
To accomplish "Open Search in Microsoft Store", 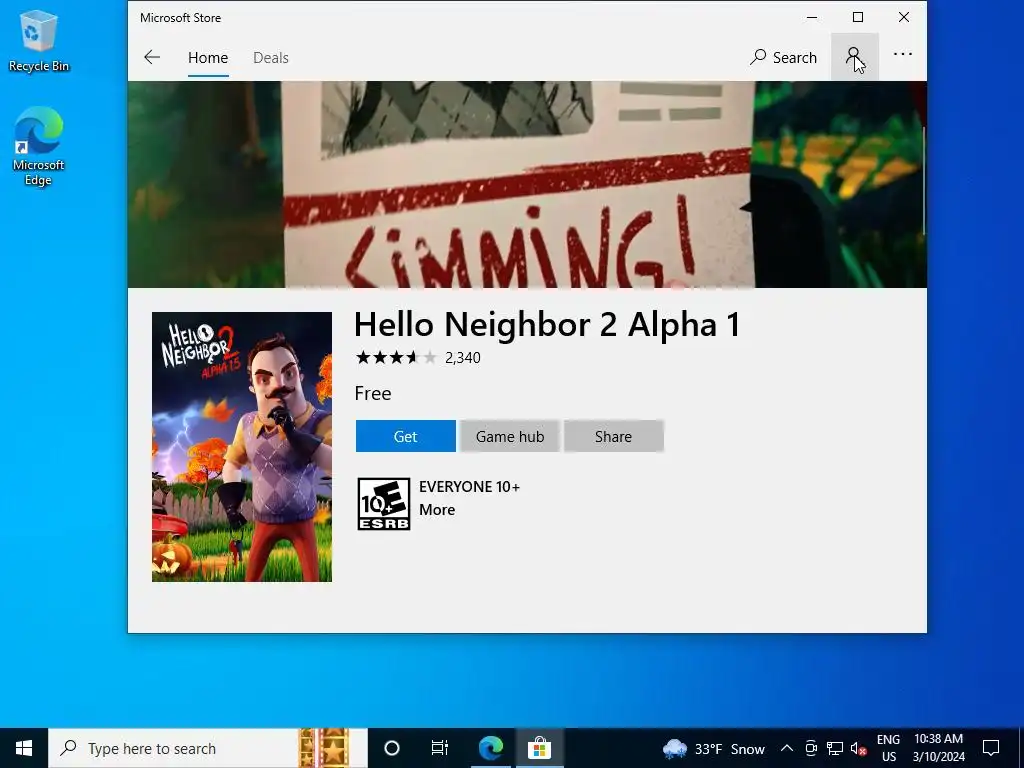I will point(783,57).
